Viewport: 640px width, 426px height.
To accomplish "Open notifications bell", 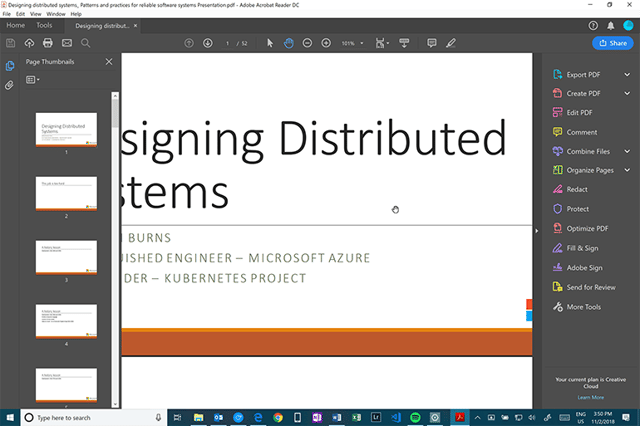I will tap(611, 26).
